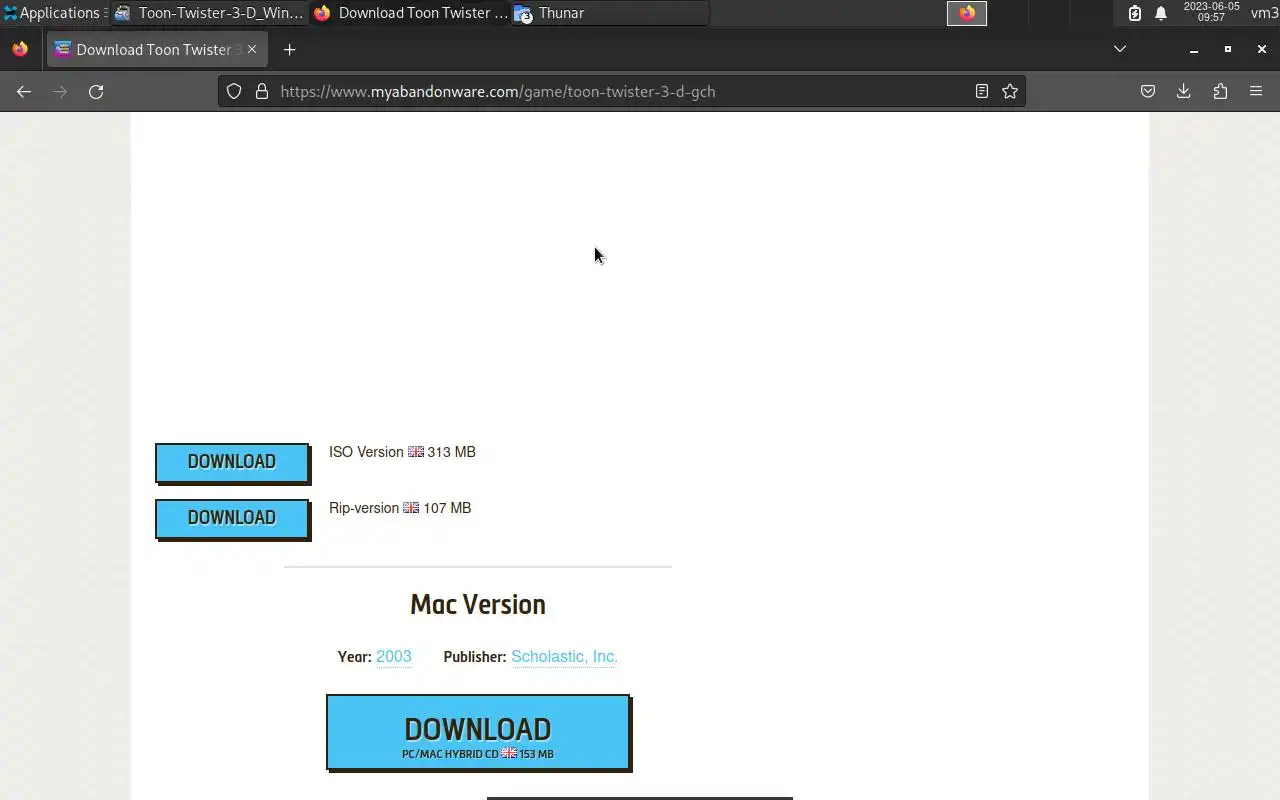Image resolution: width=1280 pixels, height=800 pixels.
Task: Click the URL address bar
Action: click(620, 91)
